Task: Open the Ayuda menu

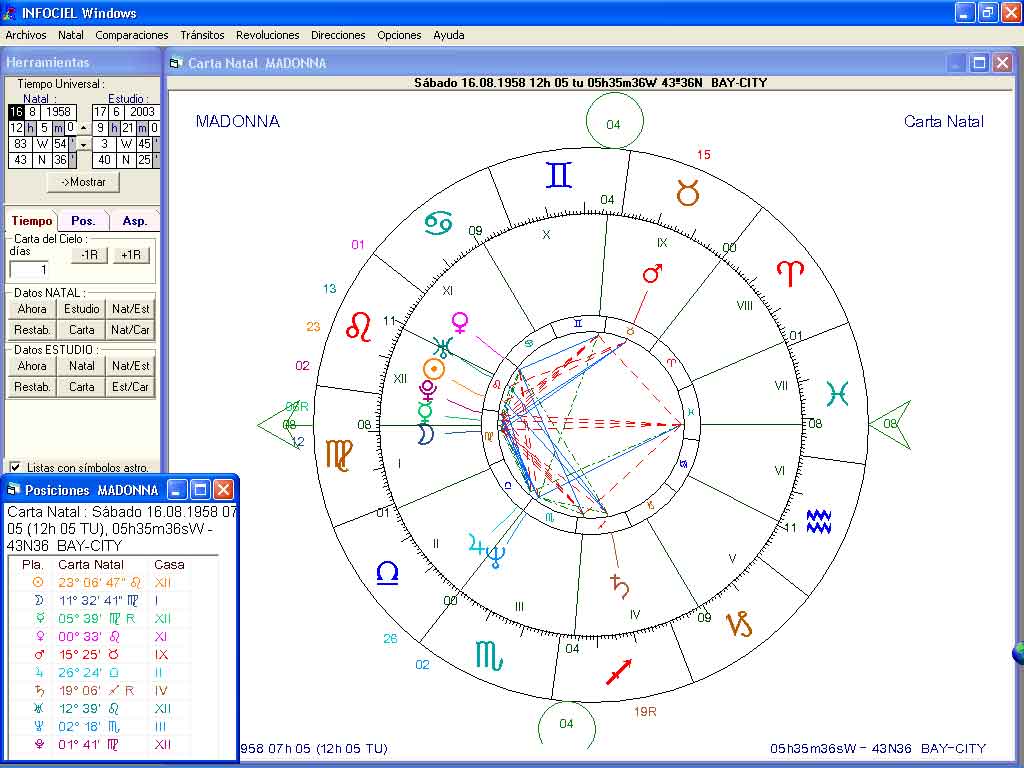Action: tap(449, 35)
